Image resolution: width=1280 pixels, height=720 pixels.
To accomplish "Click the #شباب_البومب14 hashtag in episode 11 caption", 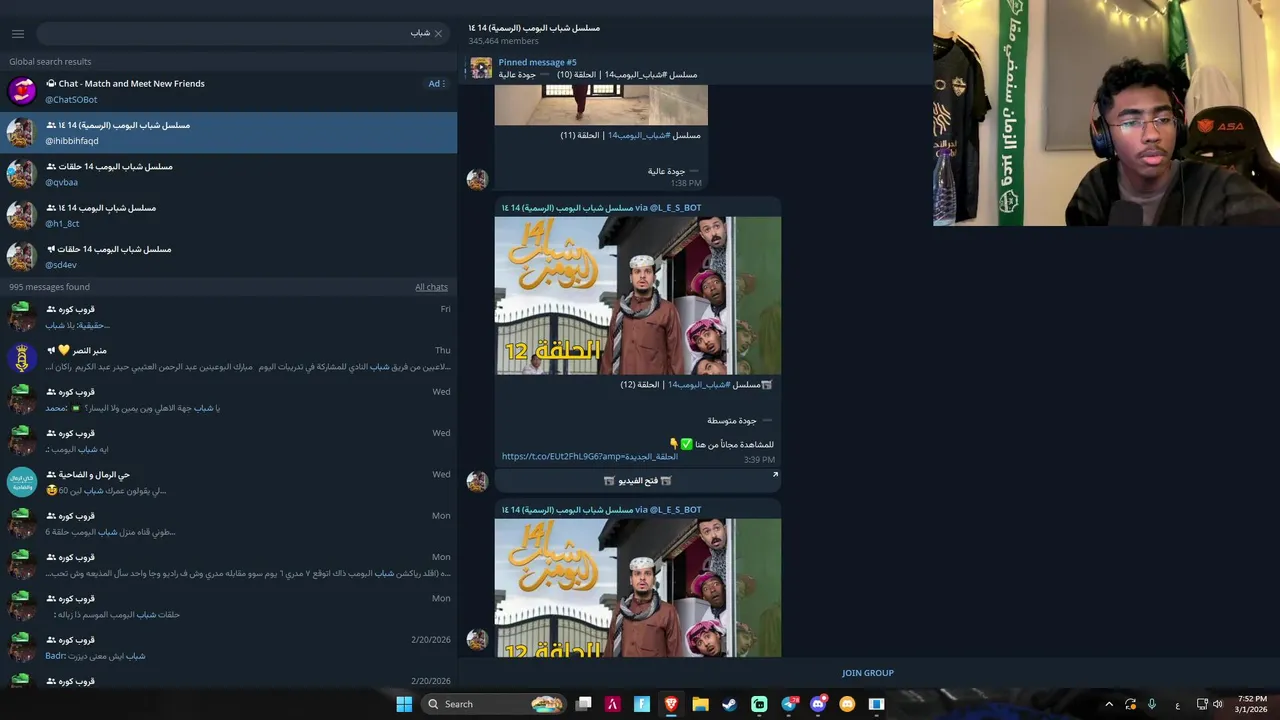I will pos(638,135).
